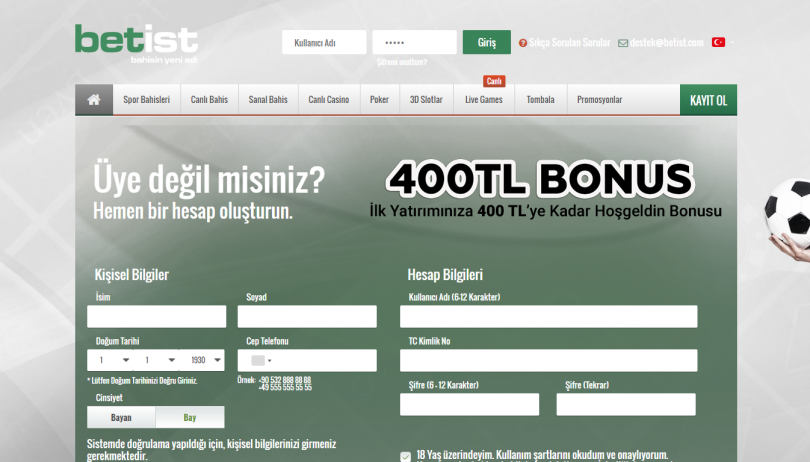This screenshot has width=810, height=462.
Task: Expand language arrow beside the flag
Action: pyautogui.click(x=731, y=42)
